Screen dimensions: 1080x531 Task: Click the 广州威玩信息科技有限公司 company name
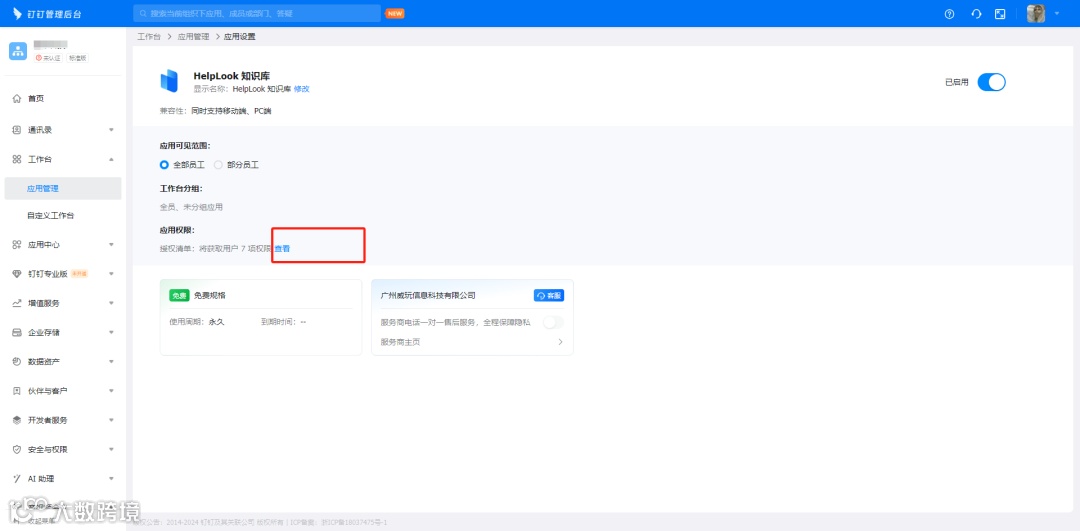(428, 295)
